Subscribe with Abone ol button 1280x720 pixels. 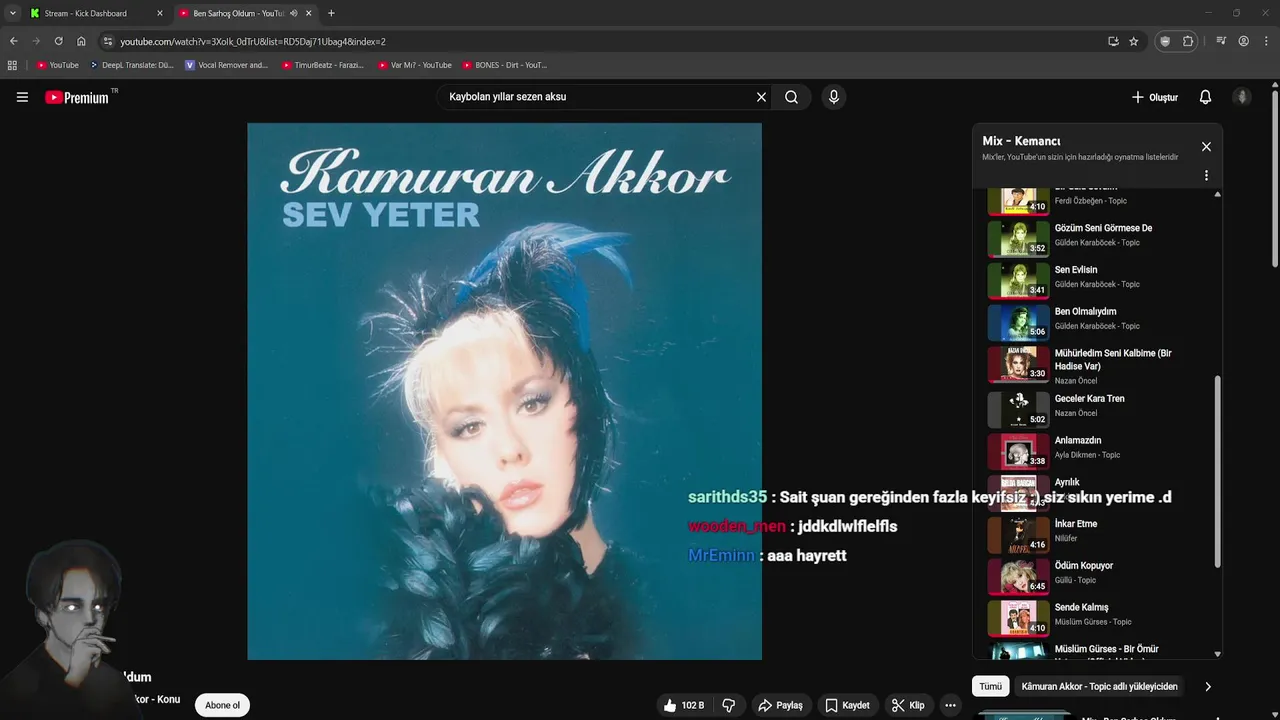222,705
